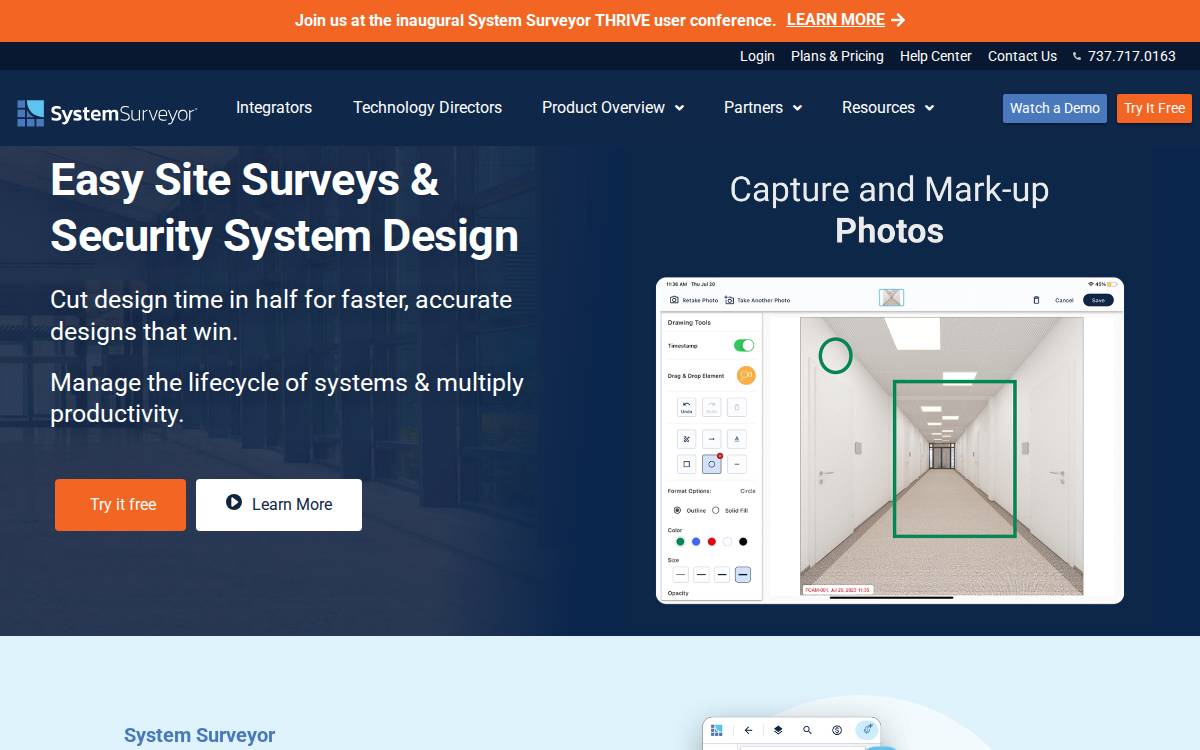The height and width of the screenshot is (750, 1200).
Task: Pick the green color swatch
Action: (x=680, y=542)
